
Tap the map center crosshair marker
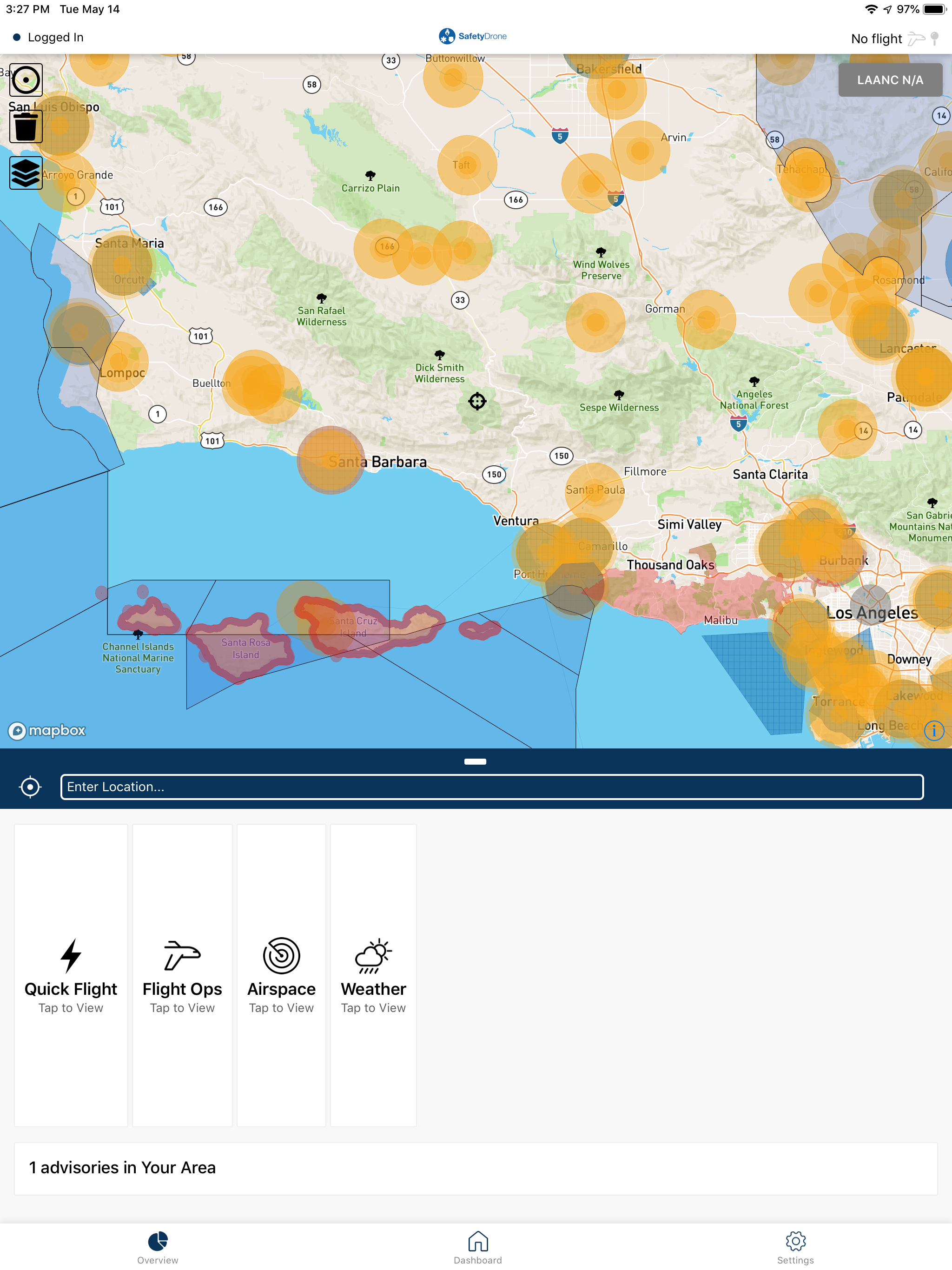[x=477, y=401]
